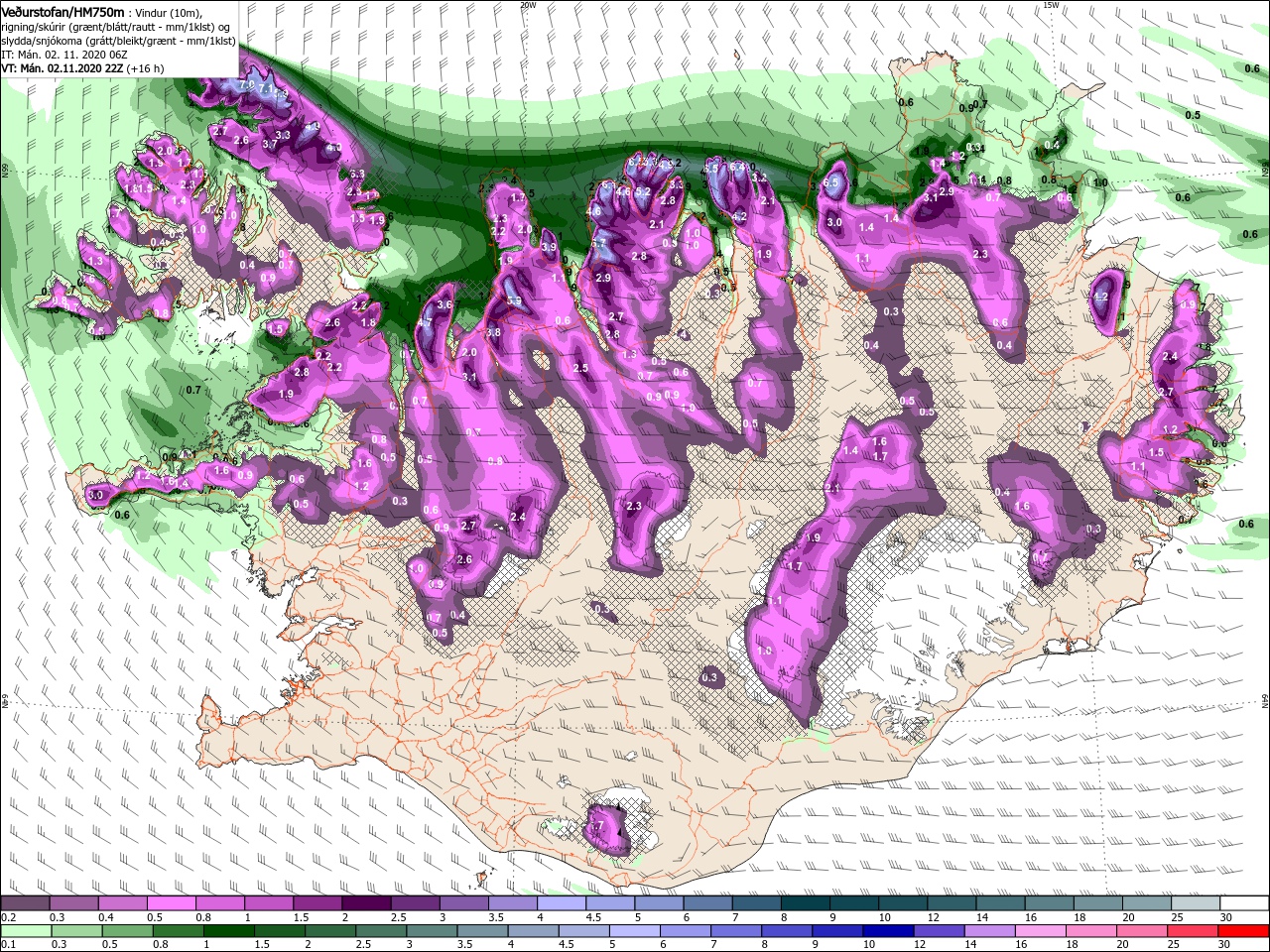
Task: Choose the rain scale swatch for 2–2.5
Action: tap(330, 932)
